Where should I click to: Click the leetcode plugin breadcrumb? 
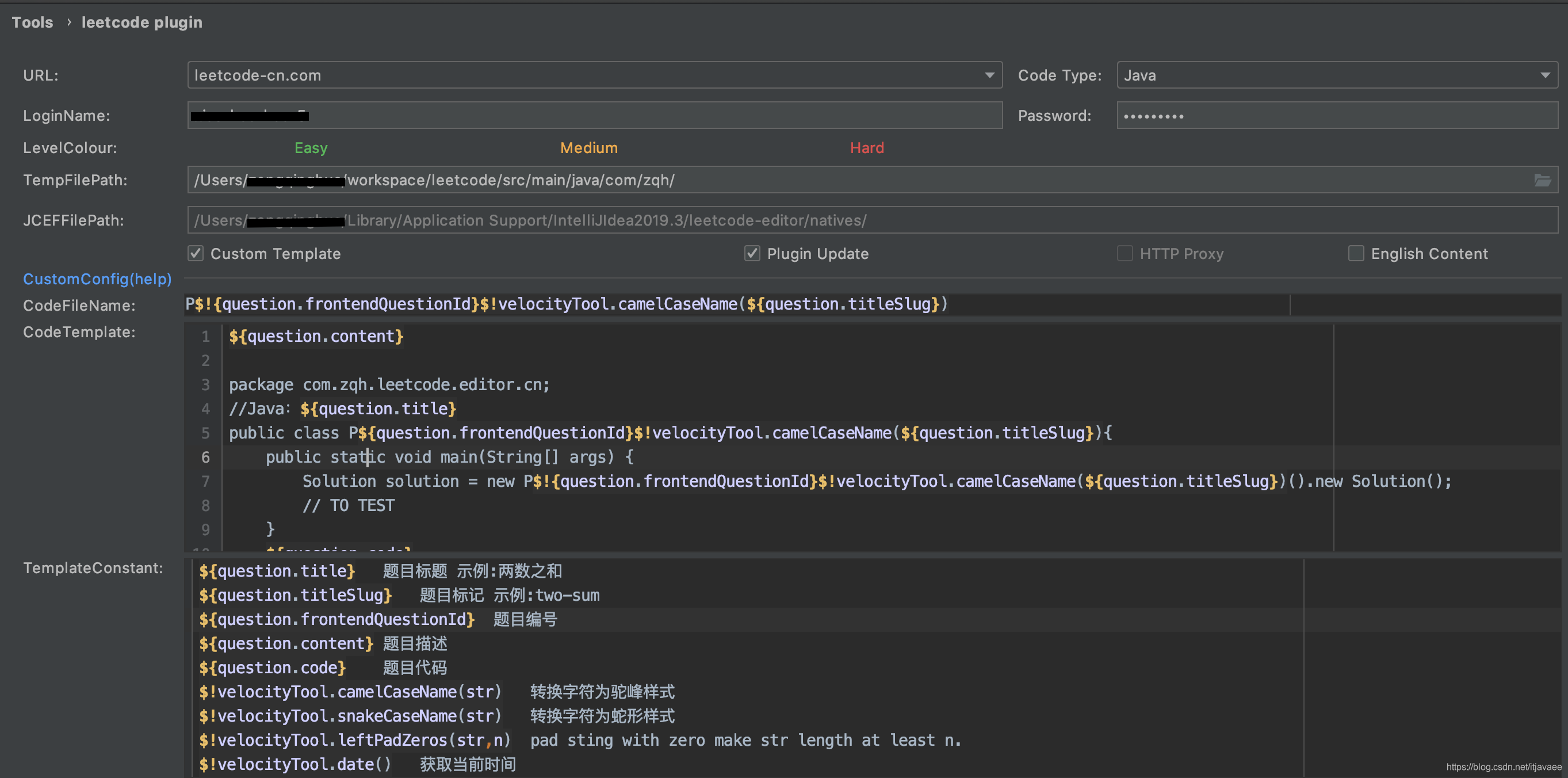tap(142, 22)
